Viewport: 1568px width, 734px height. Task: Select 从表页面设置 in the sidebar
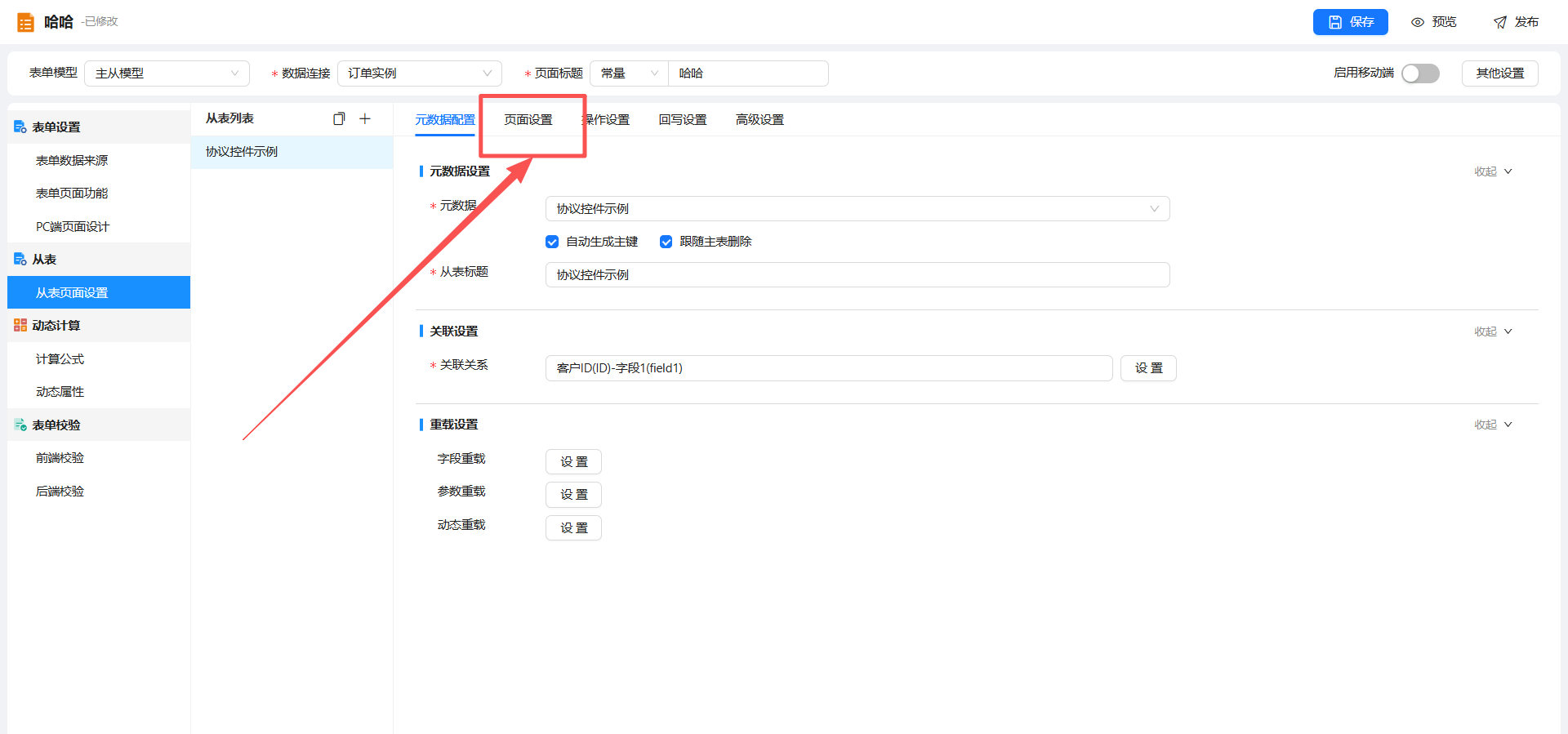pyautogui.click(x=99, y=292)
